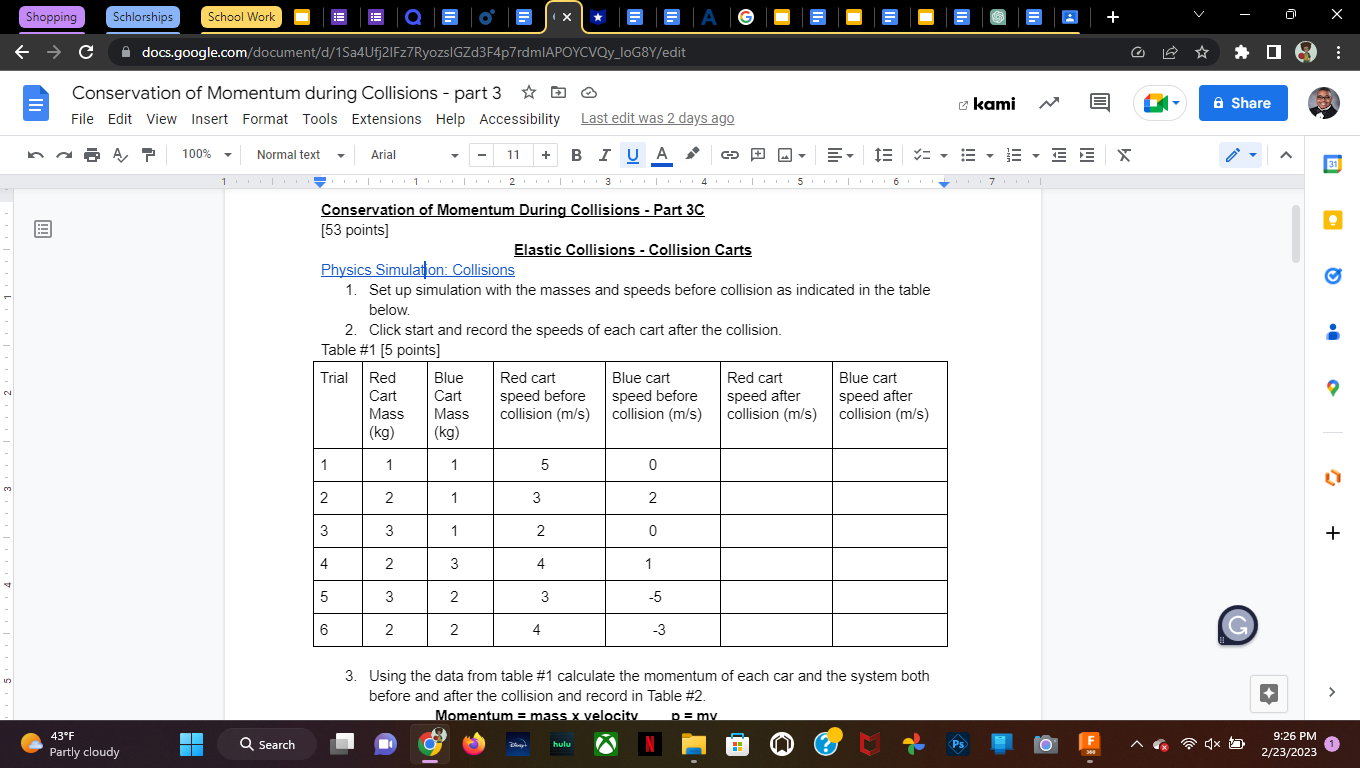Open the editing mode pencil dropdown
The image size is (1360, 768).
tap(1241, 155)
